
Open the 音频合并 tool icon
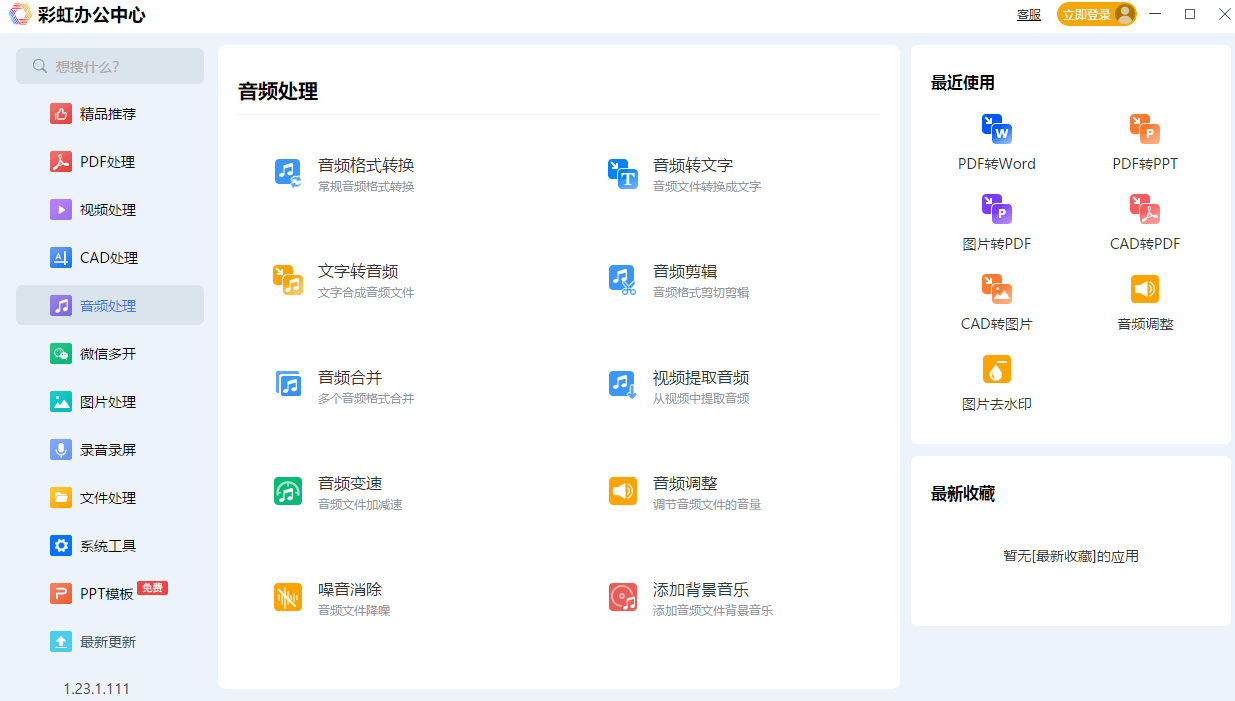tap(287, 386)
